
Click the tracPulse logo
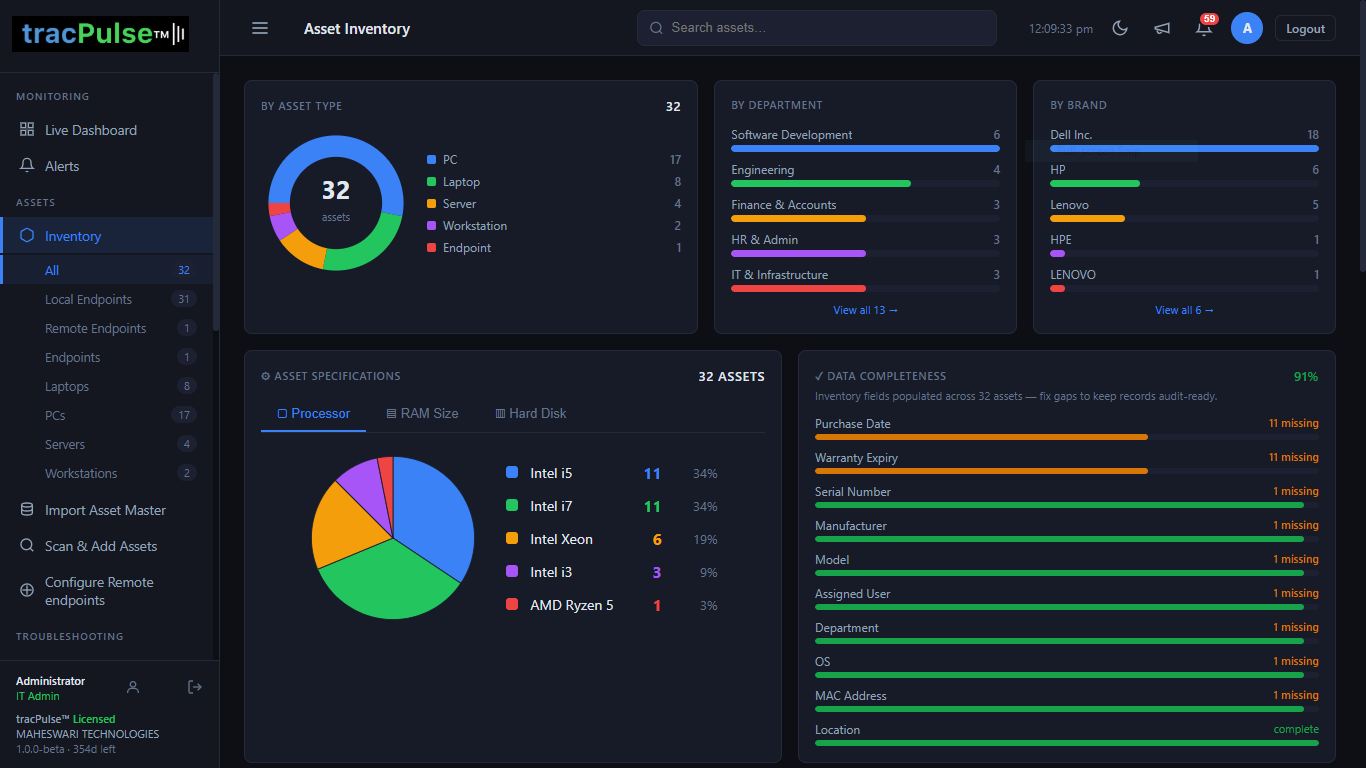pyautogui.click(x=100, y=35)
